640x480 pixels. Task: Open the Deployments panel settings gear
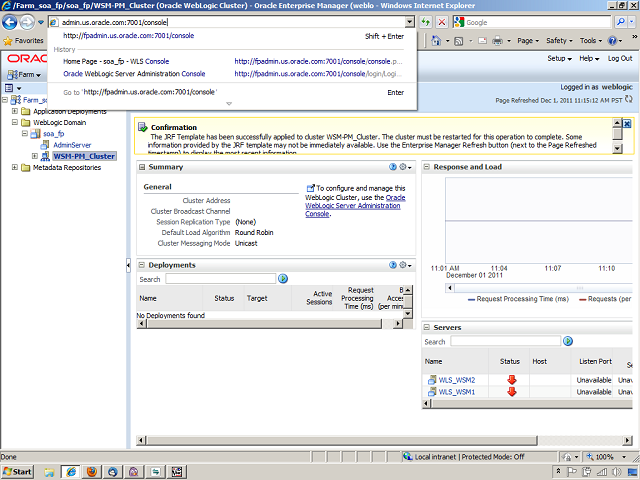click(x=403, y=265)
